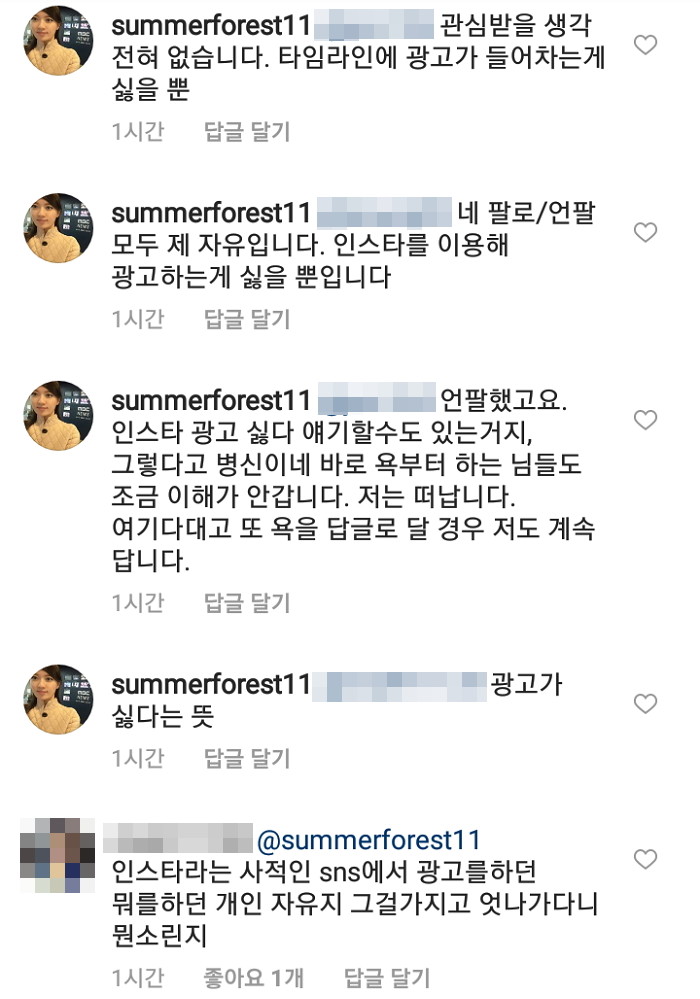This screenshot has width=700, height=999.
Task: Click summerforest11 username on the '언팔했고요' comment
Action: pos(211,400)
